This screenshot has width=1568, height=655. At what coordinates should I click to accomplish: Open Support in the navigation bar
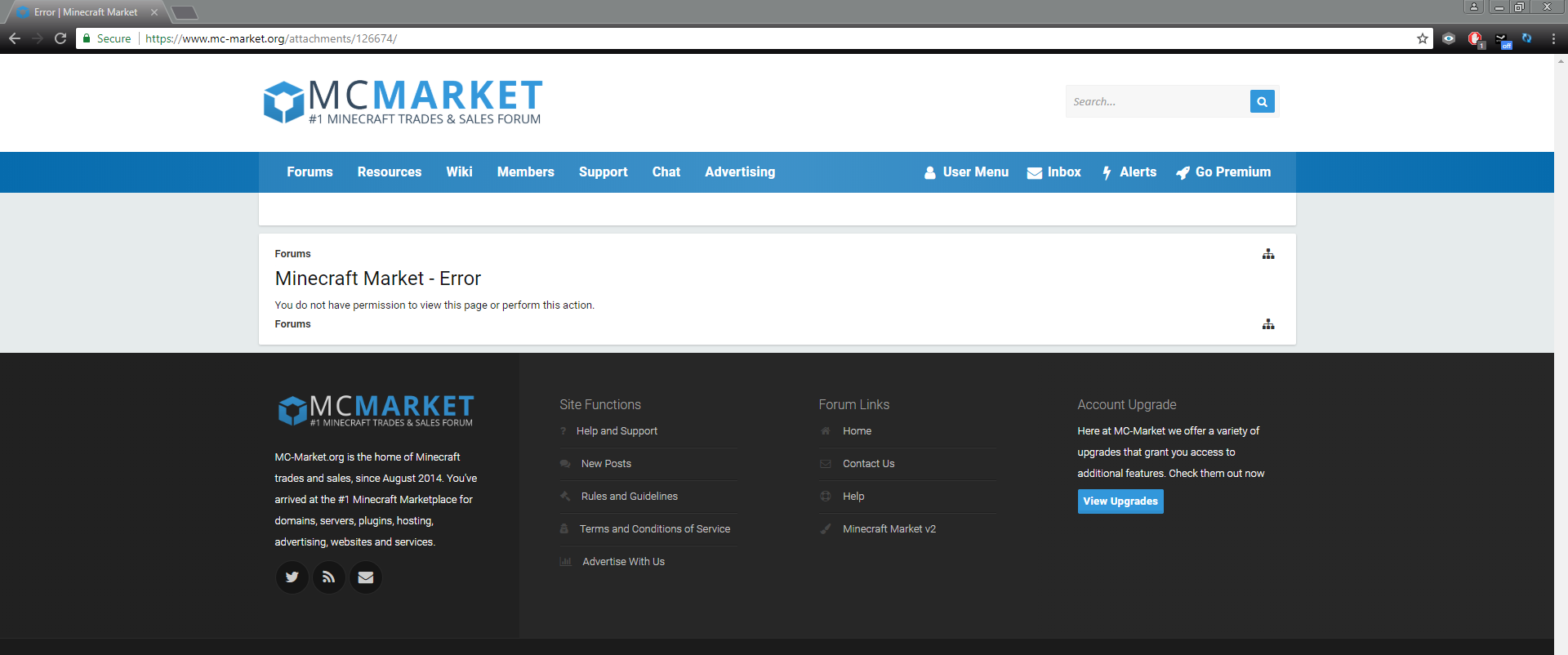point(604,172)
